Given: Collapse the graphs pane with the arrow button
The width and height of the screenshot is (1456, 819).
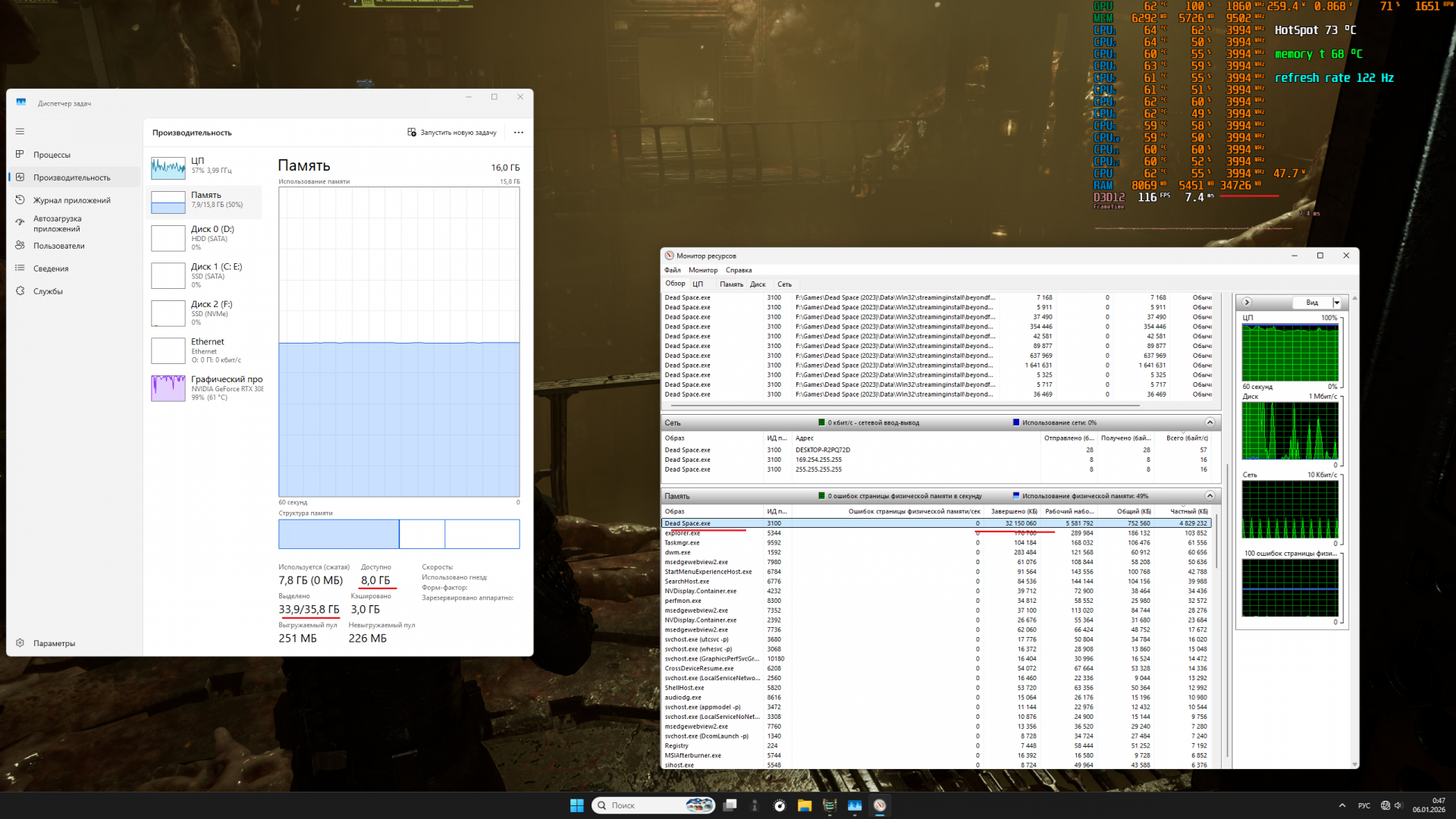Looking at the screenshot, I should (x=1247, y=302).
